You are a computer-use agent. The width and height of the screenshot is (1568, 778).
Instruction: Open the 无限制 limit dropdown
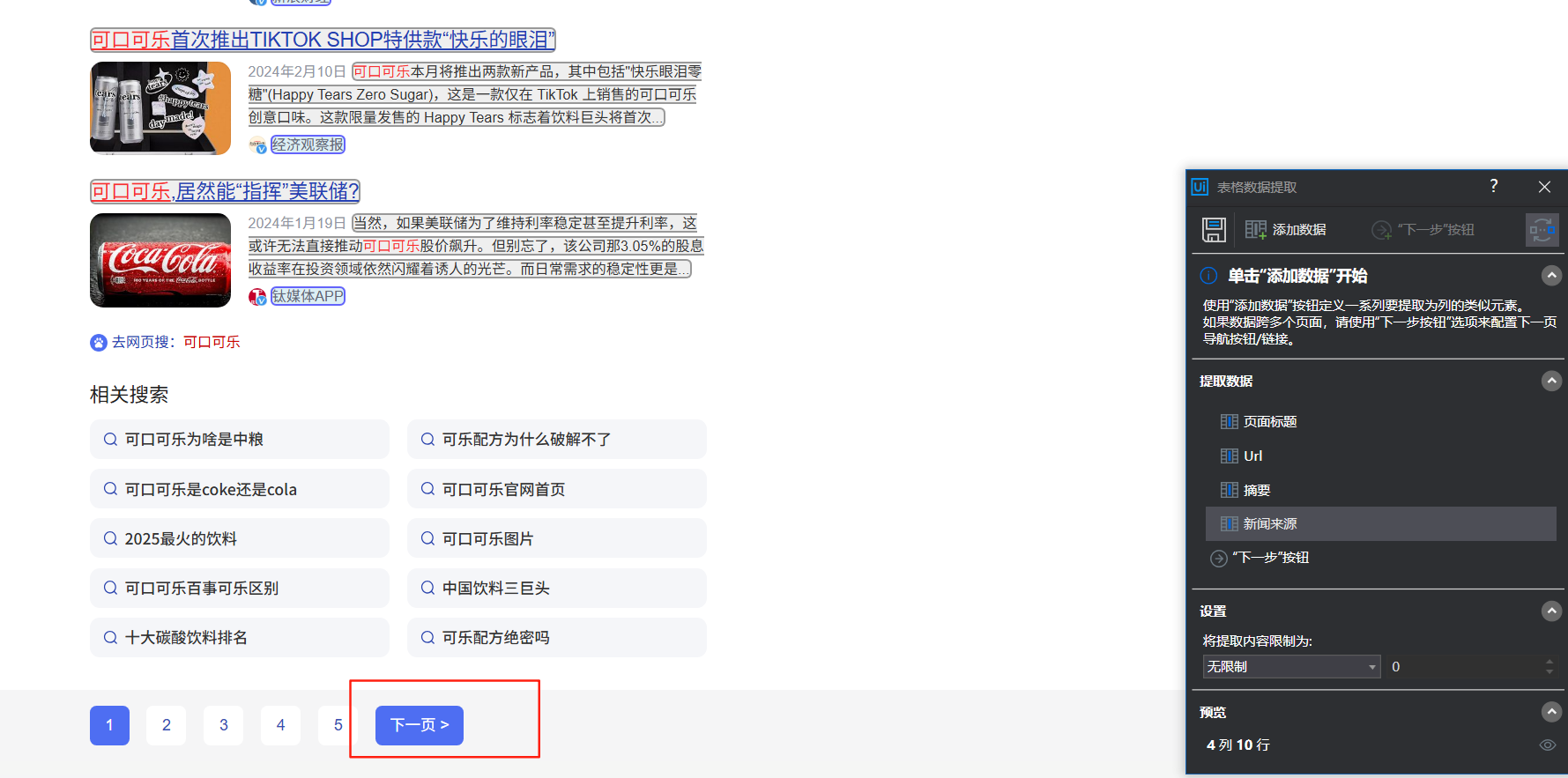click(1291, 667)
